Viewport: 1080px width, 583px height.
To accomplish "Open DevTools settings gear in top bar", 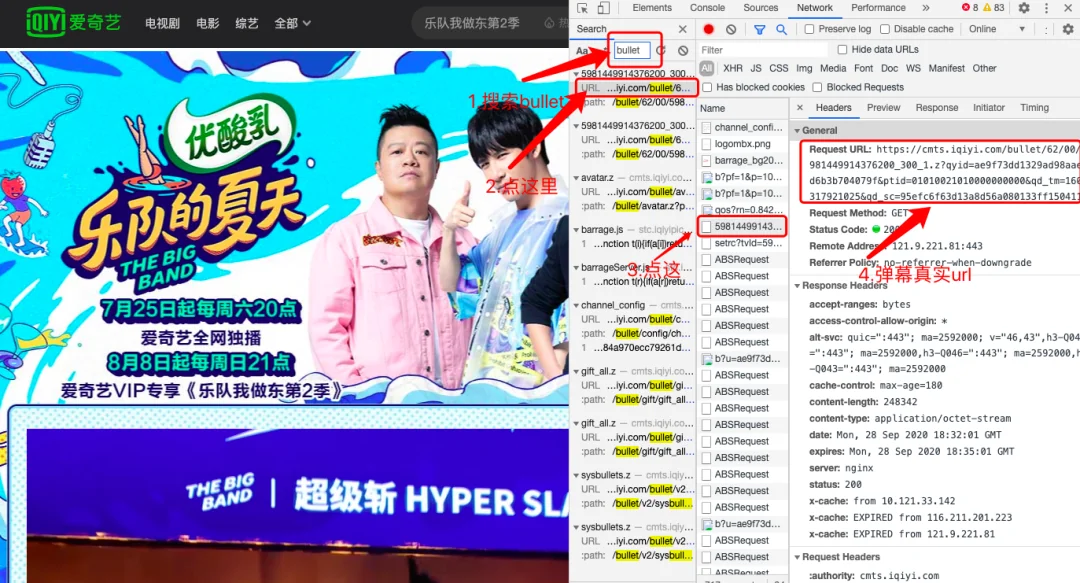I will [x=1024, y=8].
